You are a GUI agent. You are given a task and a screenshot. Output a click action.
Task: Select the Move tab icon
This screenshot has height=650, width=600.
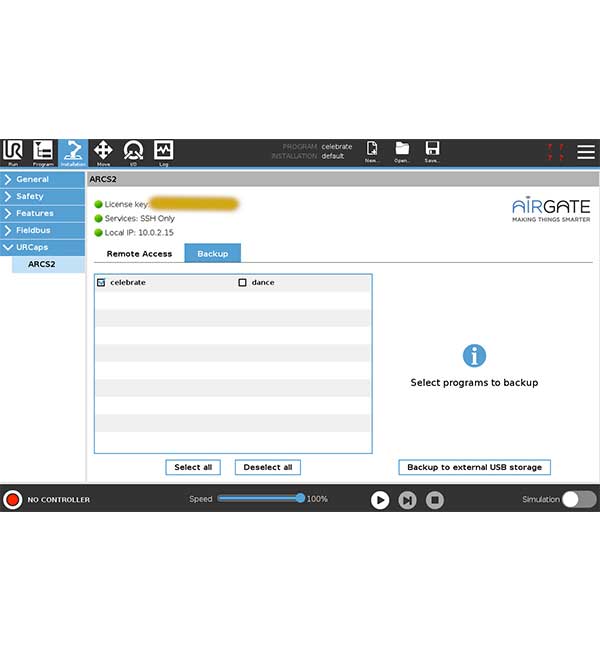coord(103,152)
